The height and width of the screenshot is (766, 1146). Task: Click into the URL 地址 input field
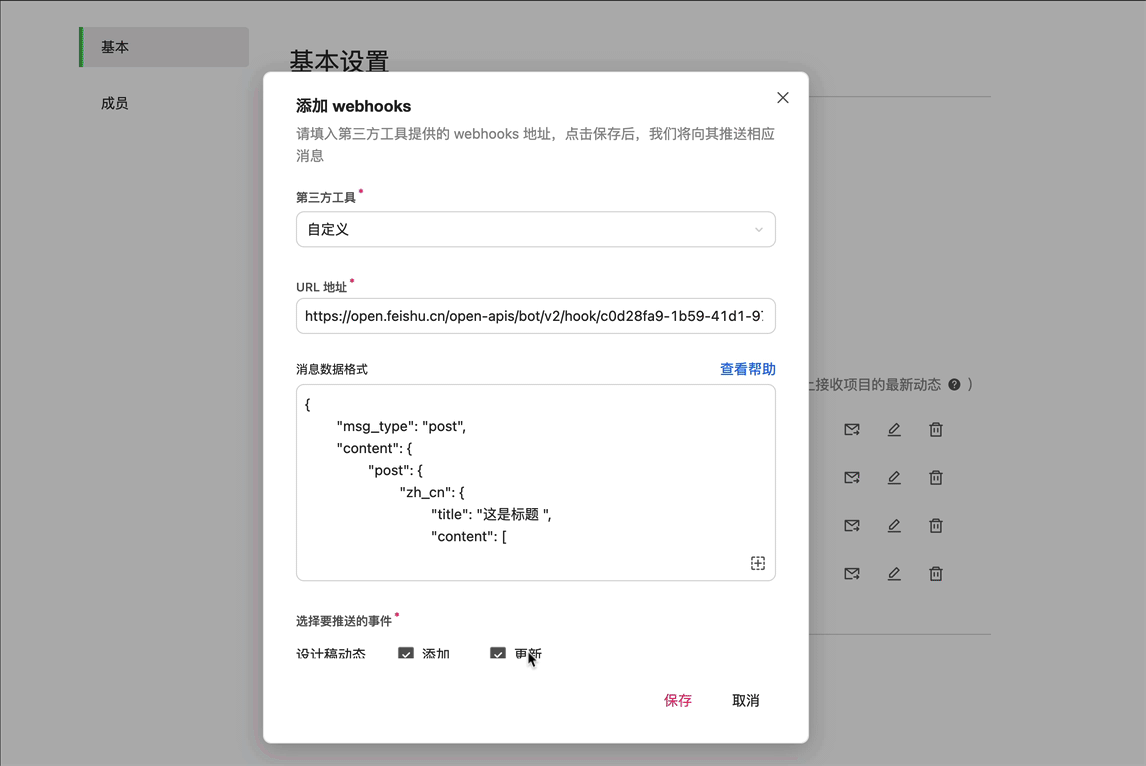(x=536, y=316)
